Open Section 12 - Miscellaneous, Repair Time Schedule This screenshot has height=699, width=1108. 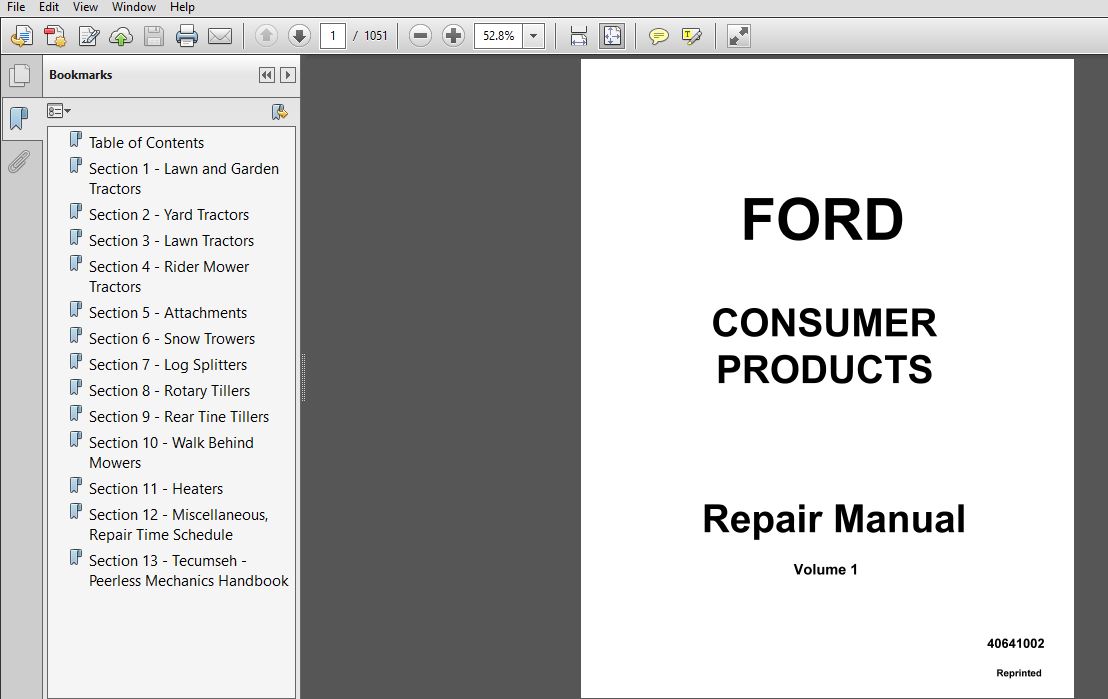tap(179, 524)
